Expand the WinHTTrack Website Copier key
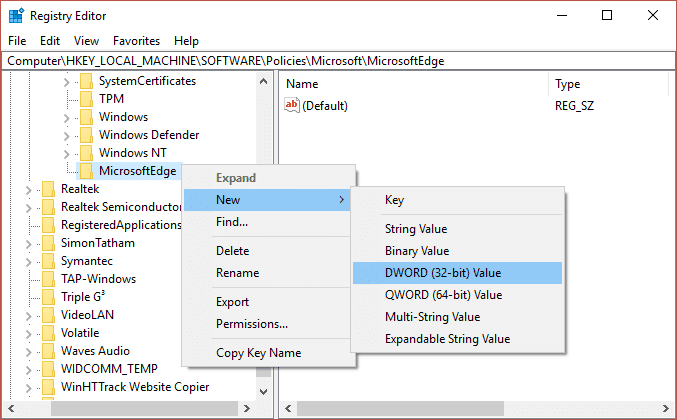 [28, 388]
